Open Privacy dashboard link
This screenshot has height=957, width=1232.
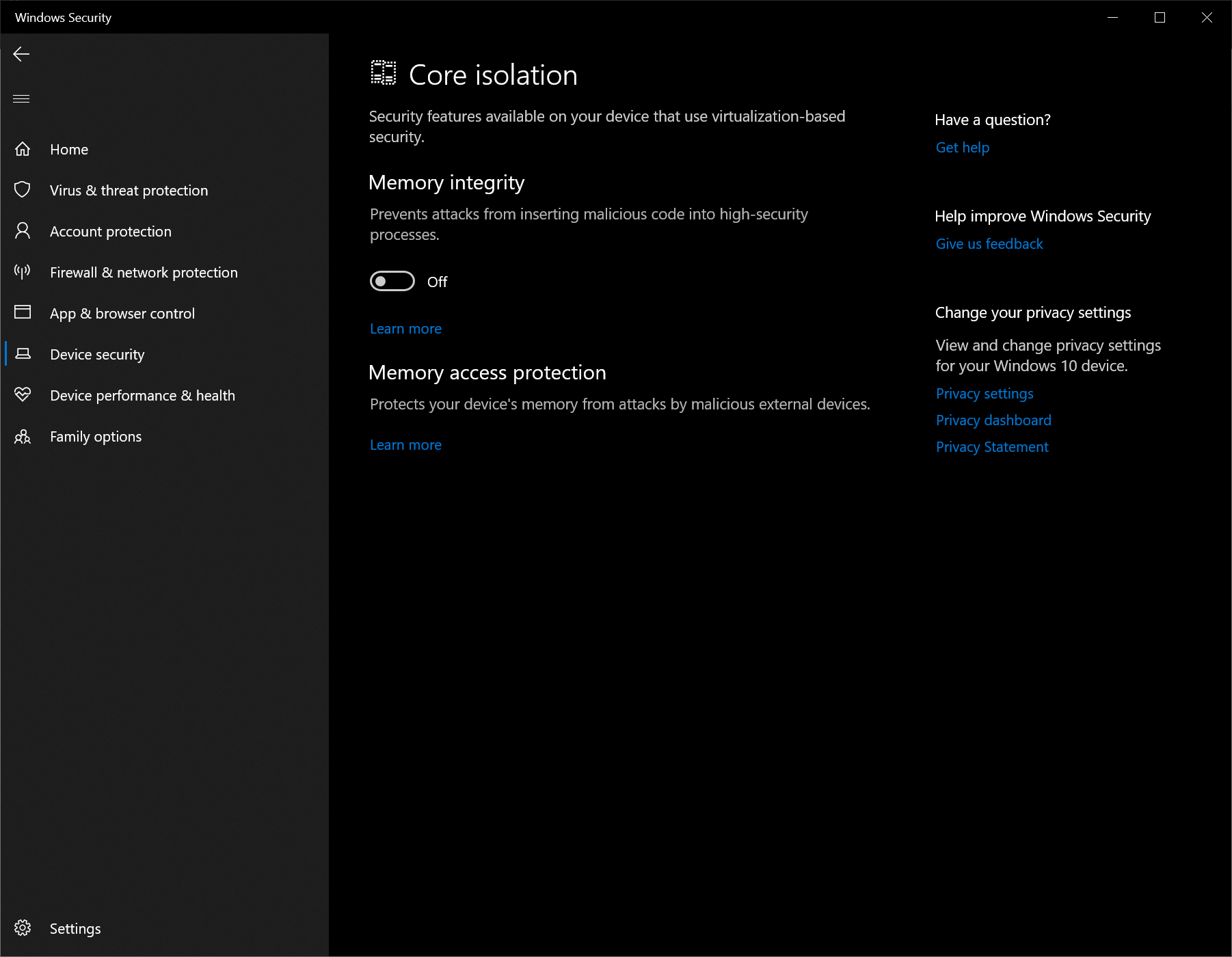993,420
